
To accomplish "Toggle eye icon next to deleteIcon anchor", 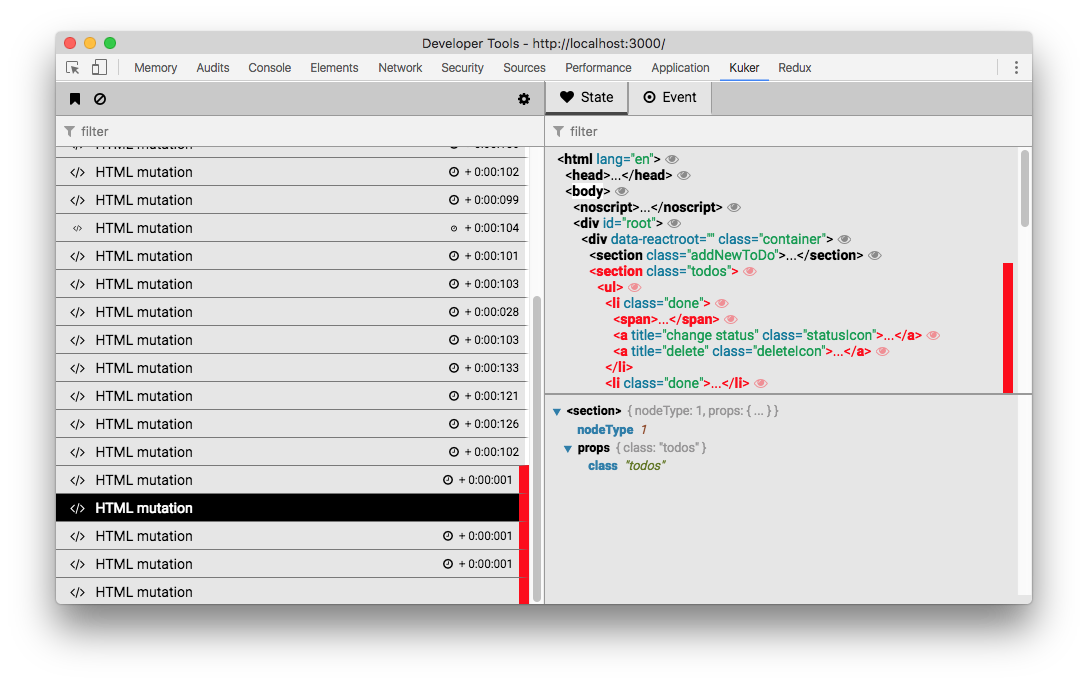I will tap(883, 351).
